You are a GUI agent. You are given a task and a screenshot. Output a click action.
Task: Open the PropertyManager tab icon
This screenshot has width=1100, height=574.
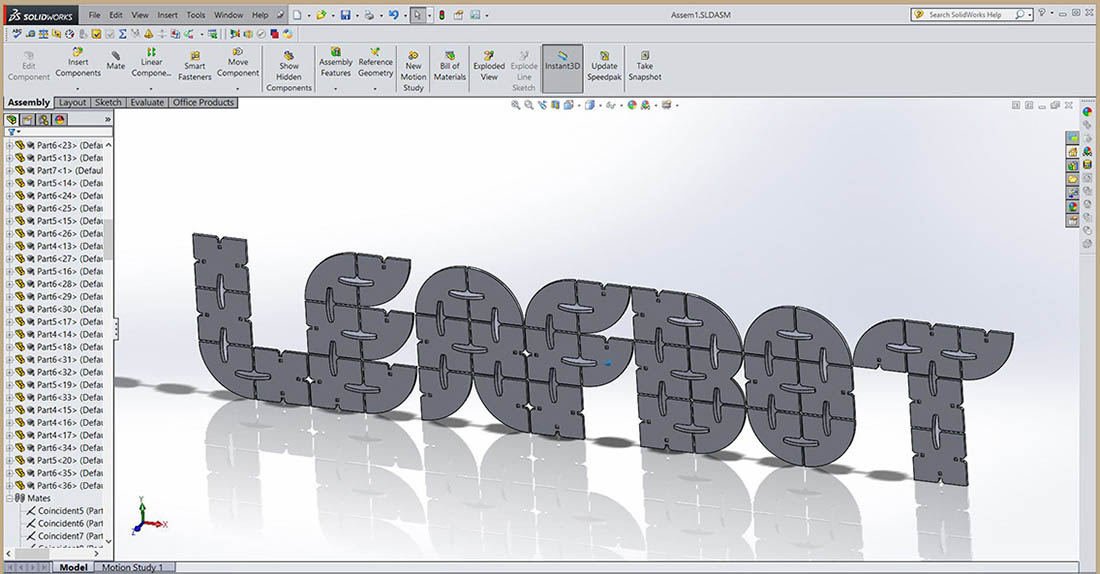pyautogui.click(x=28, y=120)
